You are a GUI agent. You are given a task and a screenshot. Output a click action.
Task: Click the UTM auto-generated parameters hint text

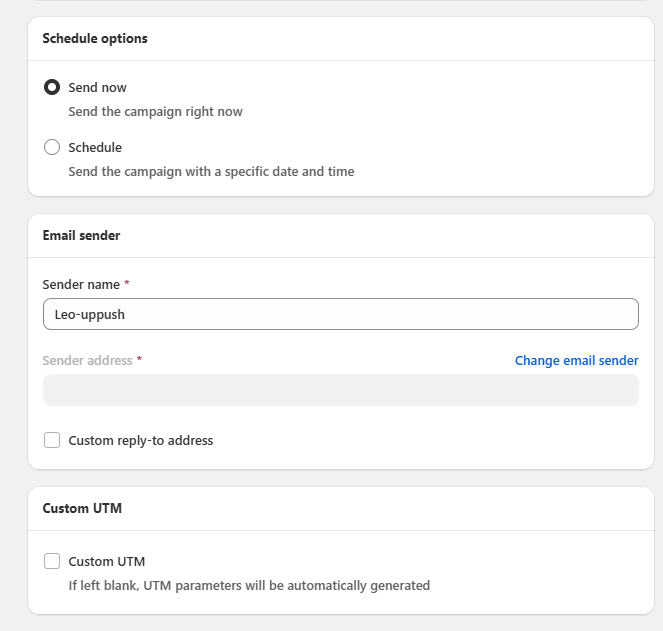click(249, 586)
